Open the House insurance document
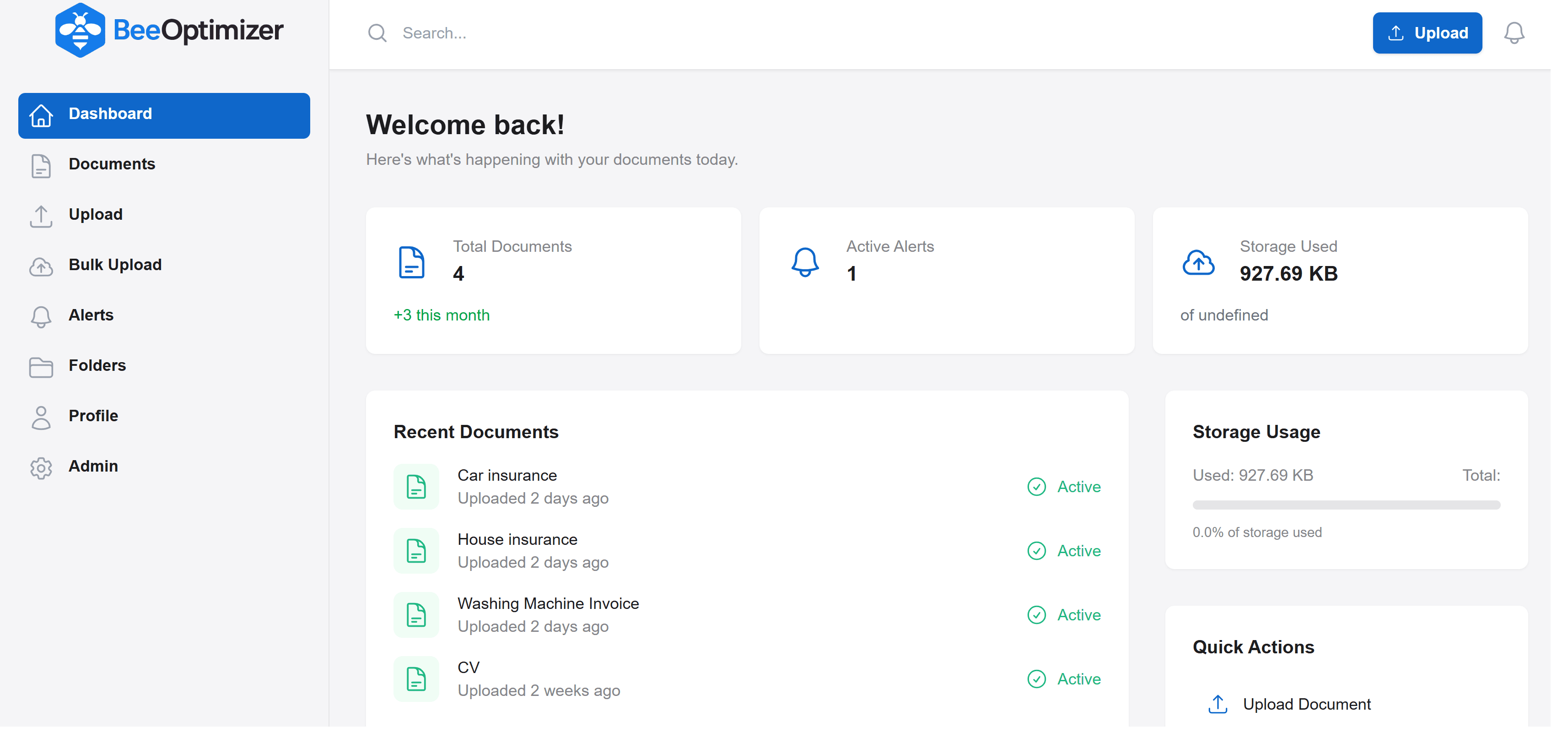Viewport: 1568px width, 744px height. click(x=517, y=540)
